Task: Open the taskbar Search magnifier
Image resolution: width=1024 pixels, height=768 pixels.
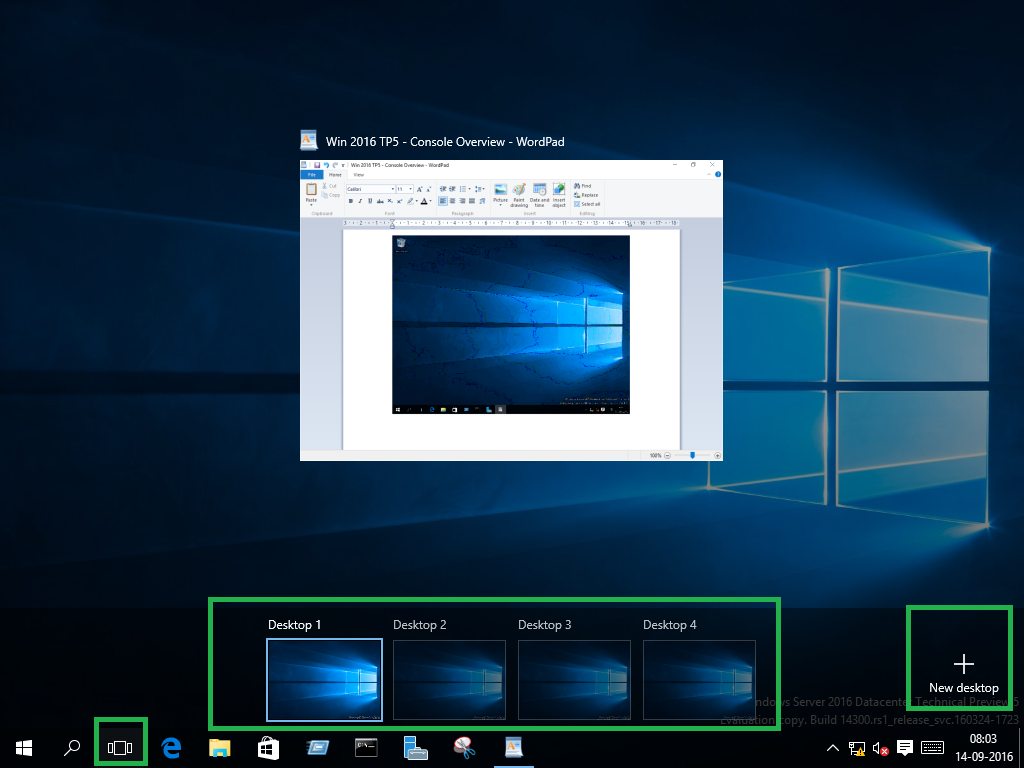Action: coord(72,748)
